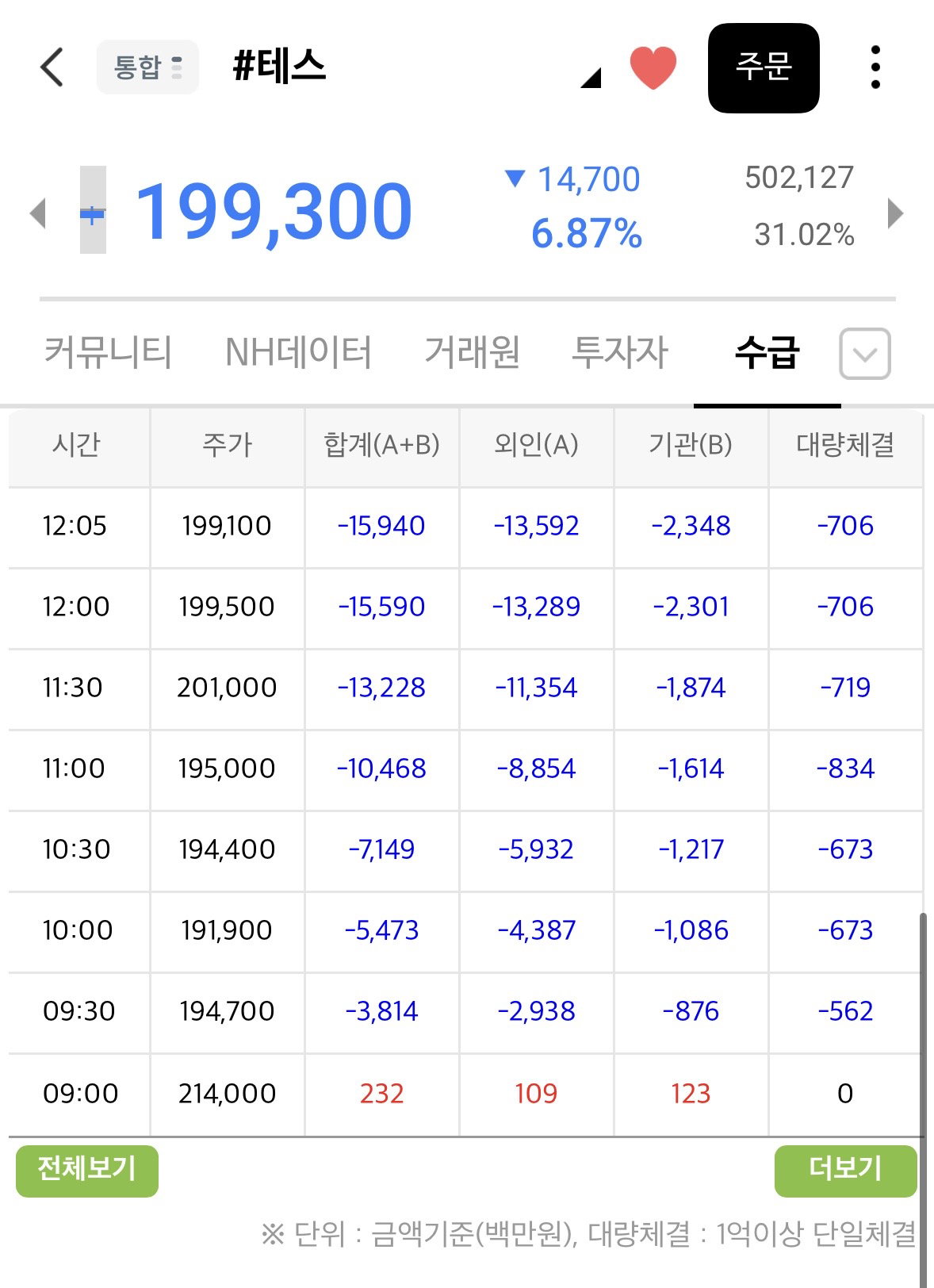Click the vertical scrollbar on the right edge
The width and height of the screenshot is (934, 1288).
[x=922, y=1098]
